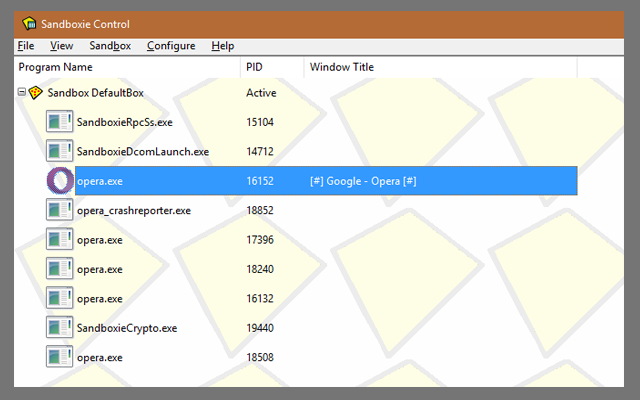This screenshot has width=640, height=400.
Task: Collapse the Sandbox DefaultBox tree node
Action: [21, 93]
